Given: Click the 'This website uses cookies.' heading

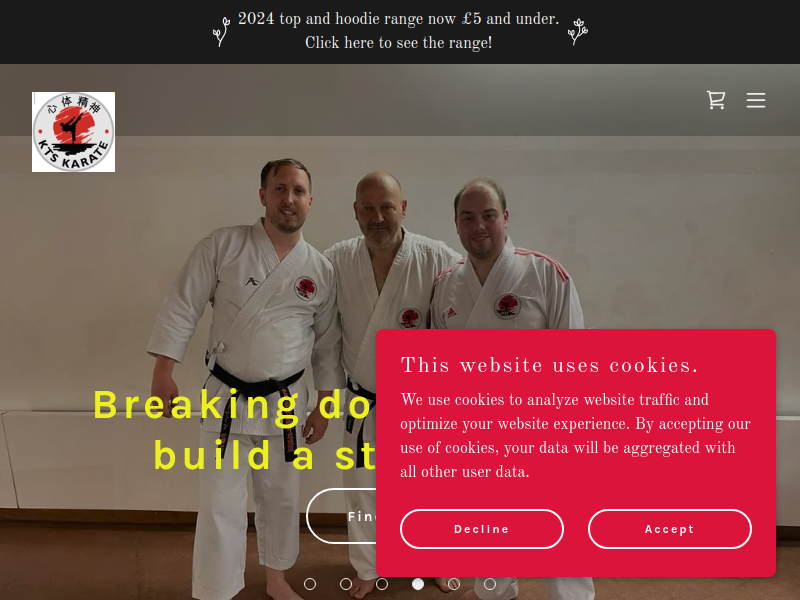Looking at the screenshot, I should coord(549,365).
